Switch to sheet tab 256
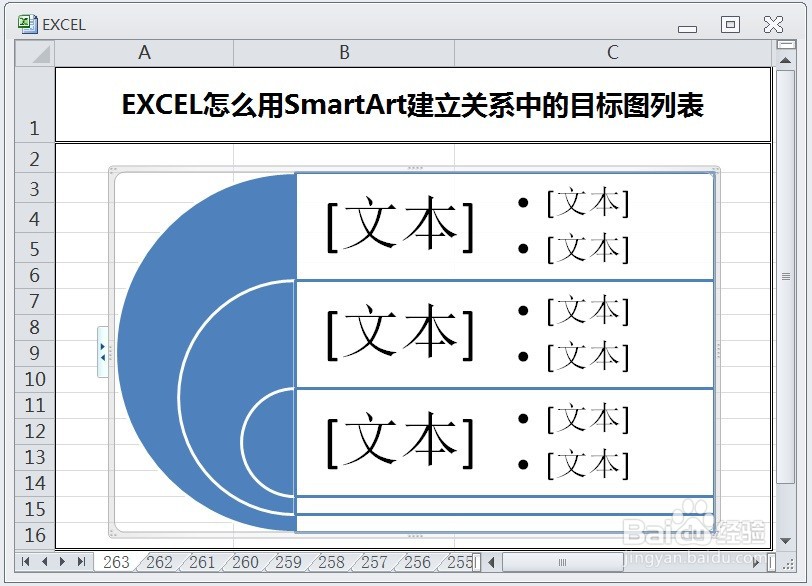812x586 pixels. tap(417, 562)
